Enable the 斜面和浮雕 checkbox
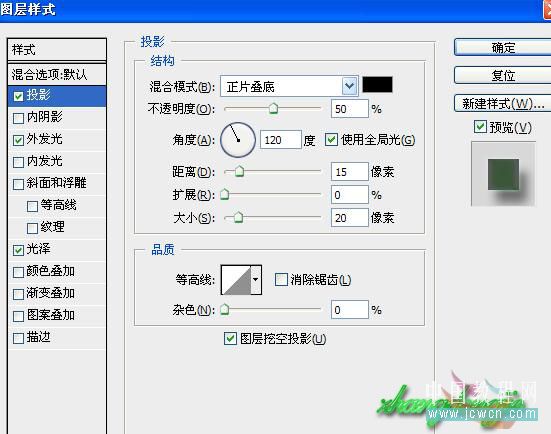Image resolution: width=551 pixels, height=434 pixels. pos(18,184)
